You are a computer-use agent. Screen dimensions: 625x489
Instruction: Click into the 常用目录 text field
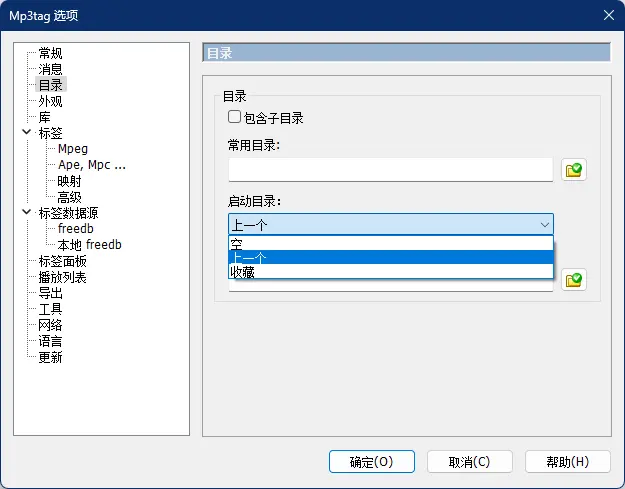coord(390,170)
